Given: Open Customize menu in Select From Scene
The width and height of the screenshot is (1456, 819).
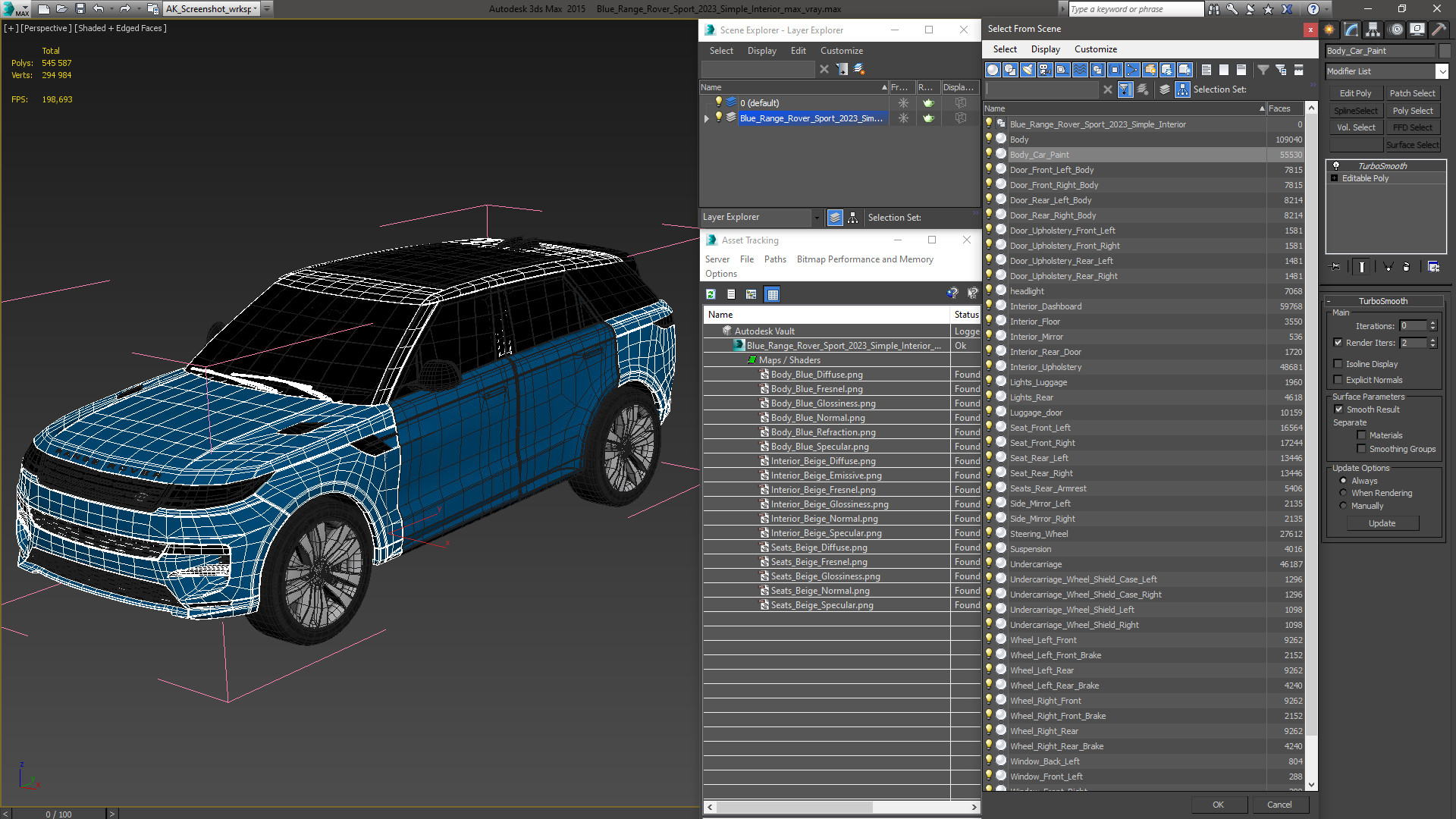Looking at the screenshot, I should (1095, 49).
